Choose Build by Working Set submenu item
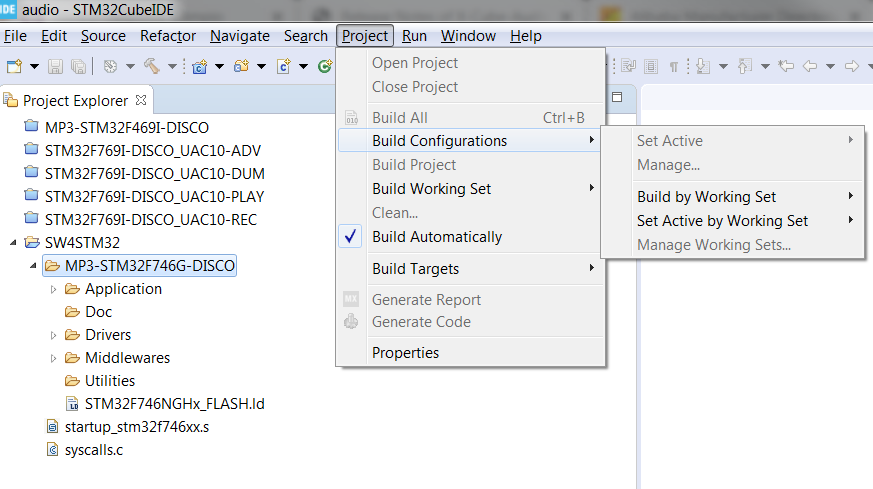 (x=732, y=197)
